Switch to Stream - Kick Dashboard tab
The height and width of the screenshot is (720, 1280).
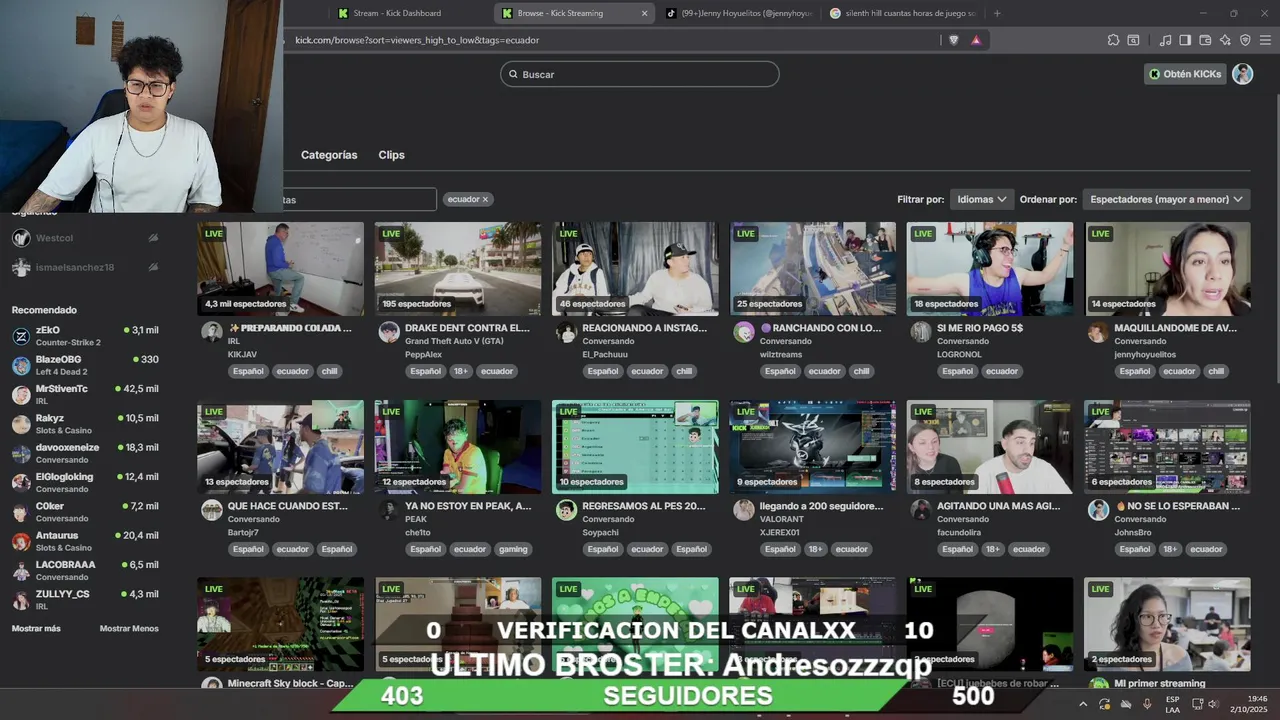pyautogui.click(x=396, y=13)
